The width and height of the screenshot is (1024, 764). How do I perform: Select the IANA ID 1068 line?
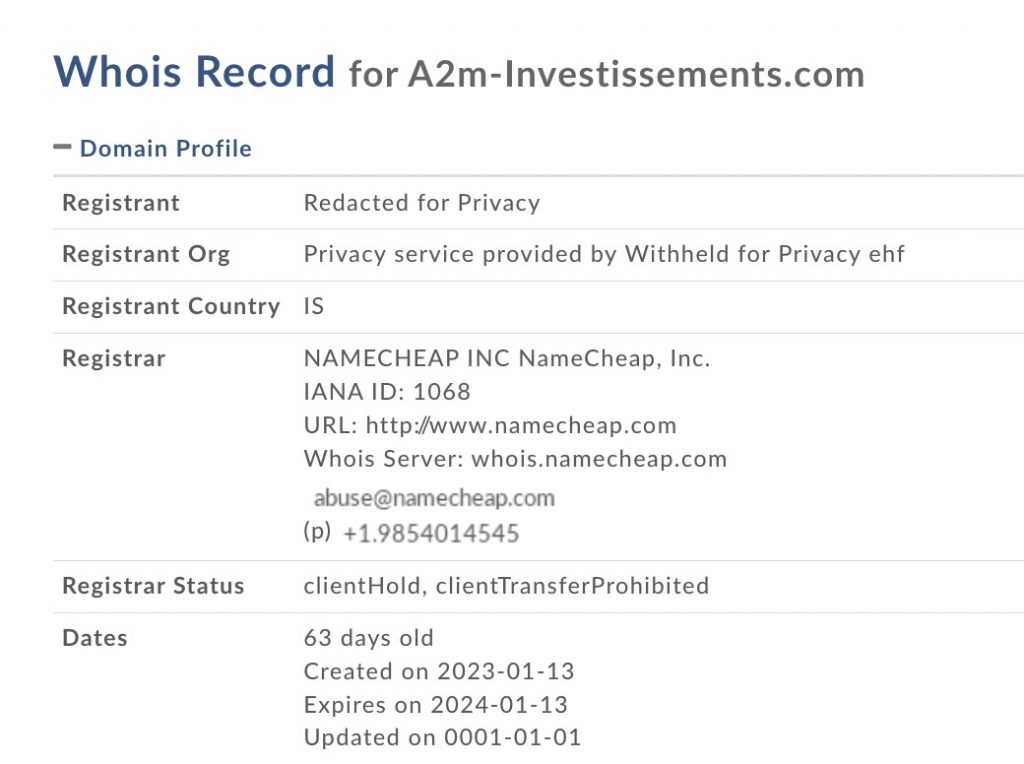pos(387,392)
